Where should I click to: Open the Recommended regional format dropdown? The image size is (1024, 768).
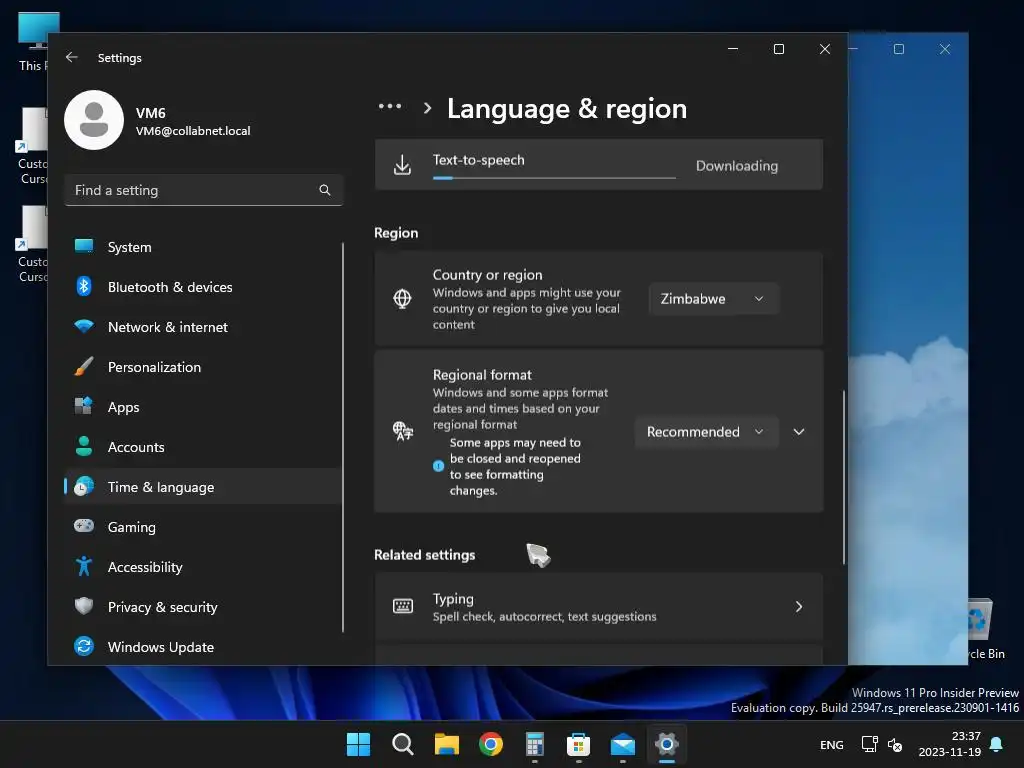[706, 432]
